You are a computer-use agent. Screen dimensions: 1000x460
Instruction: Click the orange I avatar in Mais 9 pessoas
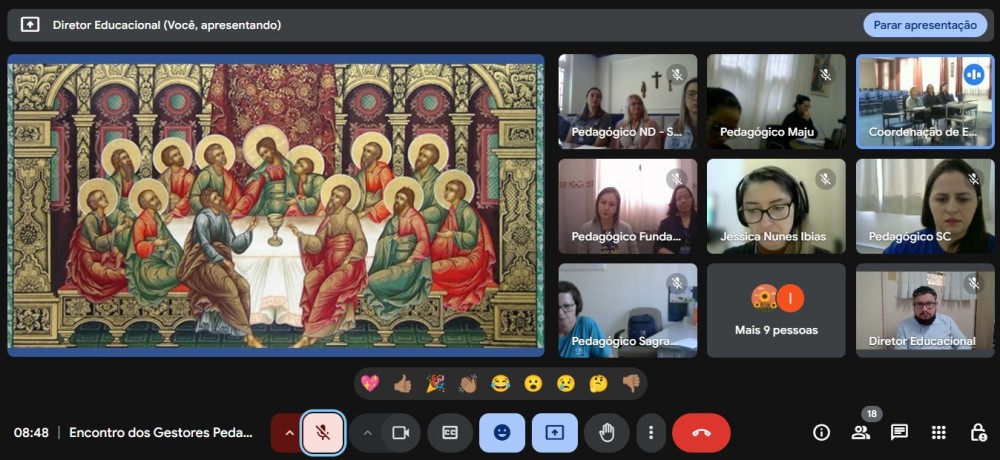(790, 298)
